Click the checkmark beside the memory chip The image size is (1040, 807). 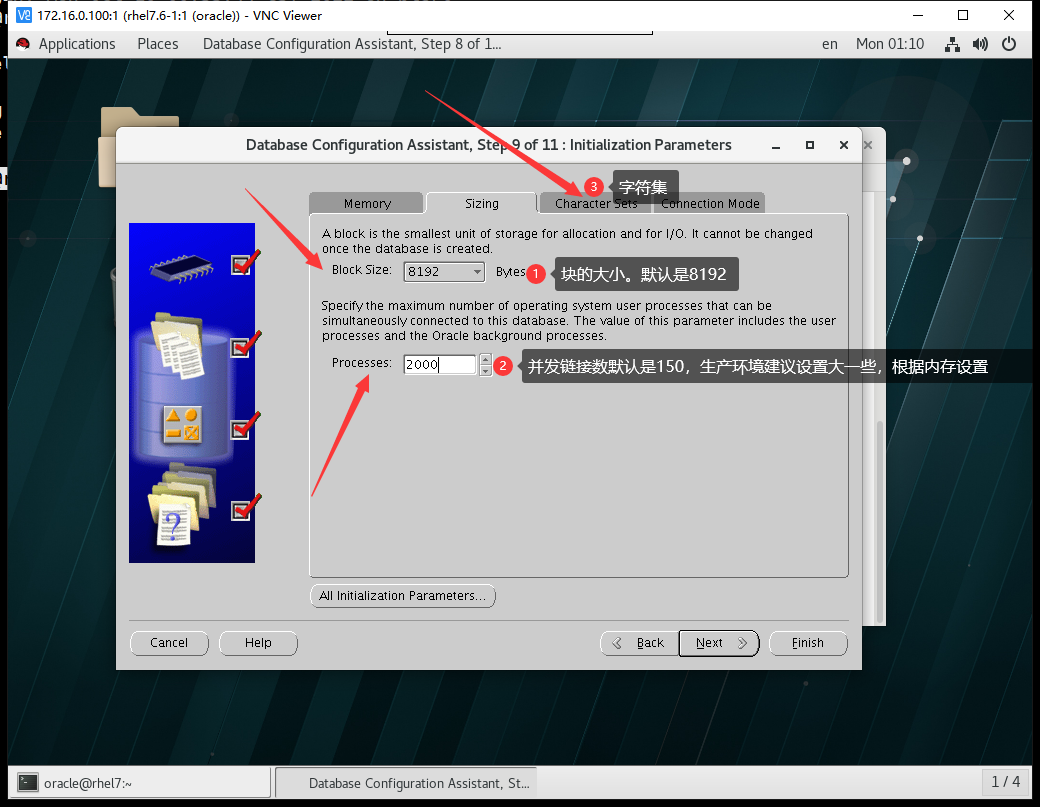click(244, 263)
